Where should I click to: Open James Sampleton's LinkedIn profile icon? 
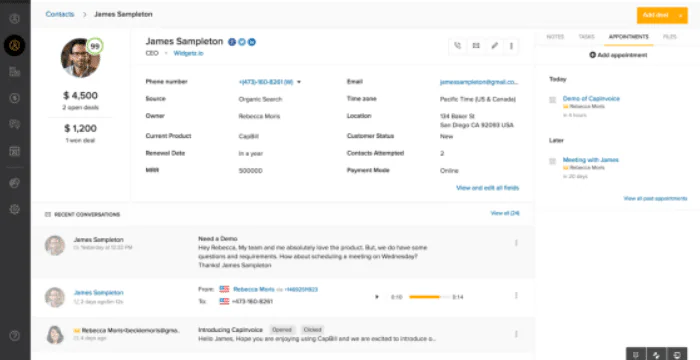[x=252, y=42]
